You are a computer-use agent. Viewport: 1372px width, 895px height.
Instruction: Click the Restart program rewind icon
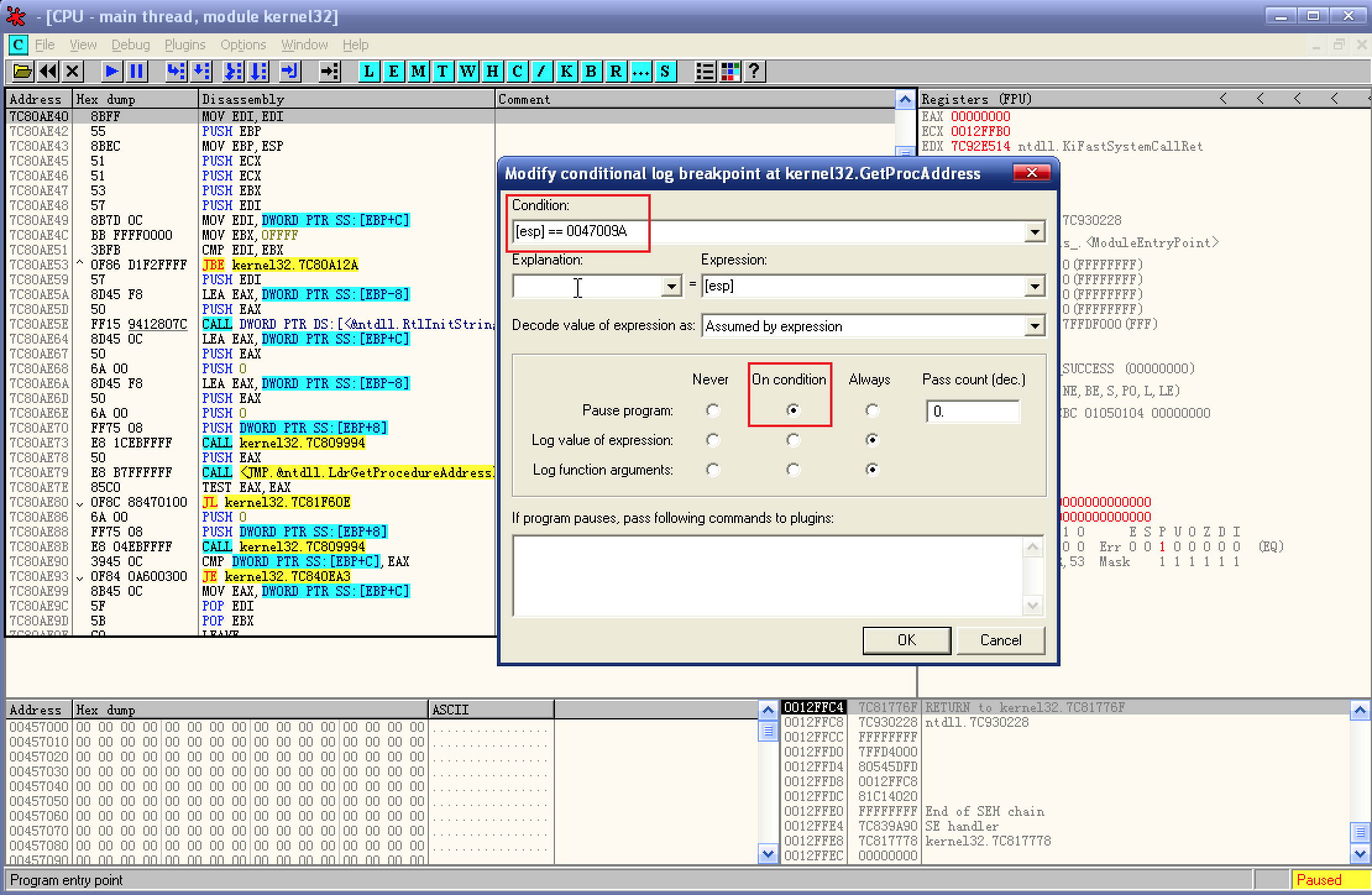point(48,72)
